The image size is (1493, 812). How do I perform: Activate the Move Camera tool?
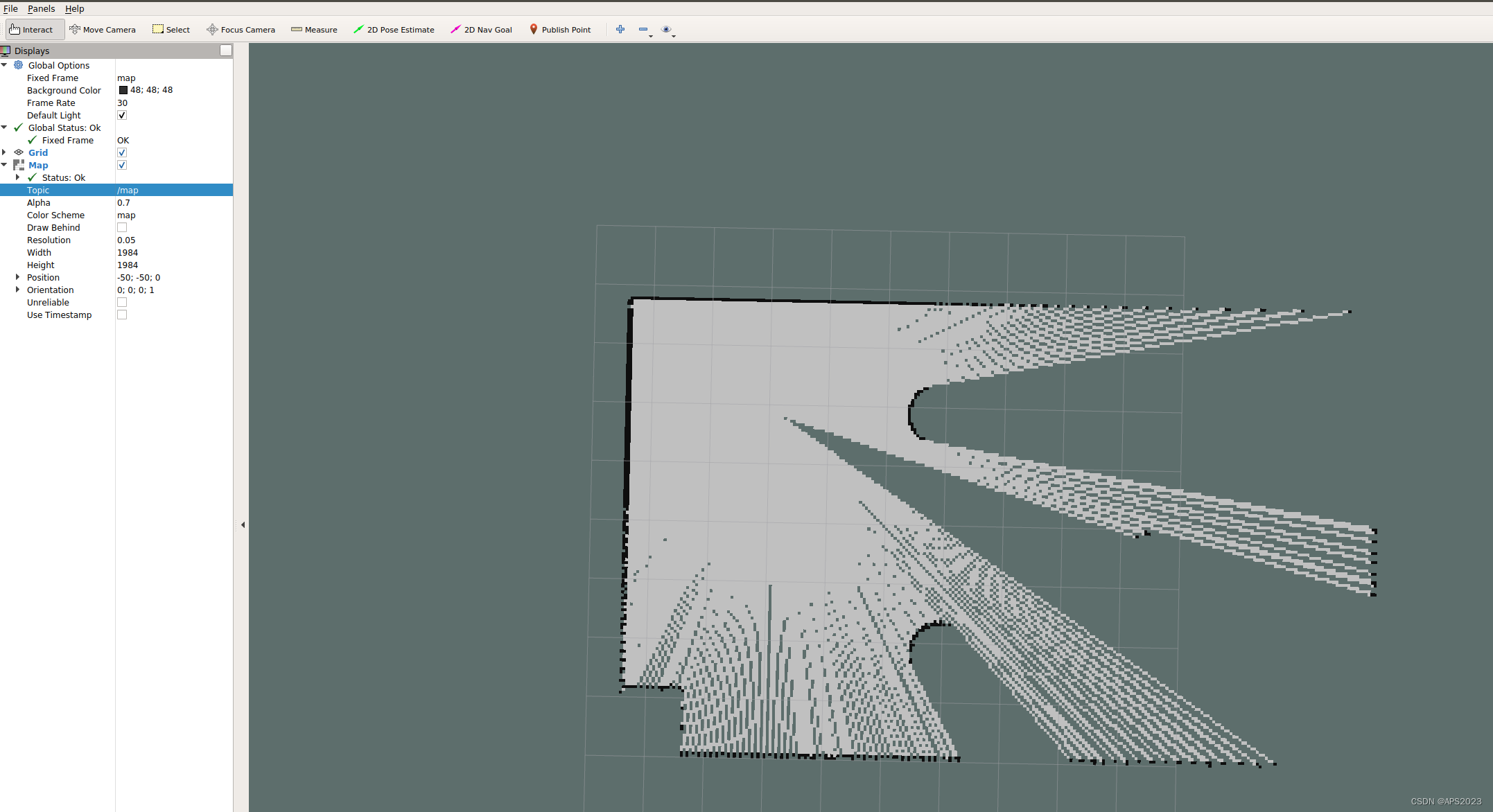point(103,30)
